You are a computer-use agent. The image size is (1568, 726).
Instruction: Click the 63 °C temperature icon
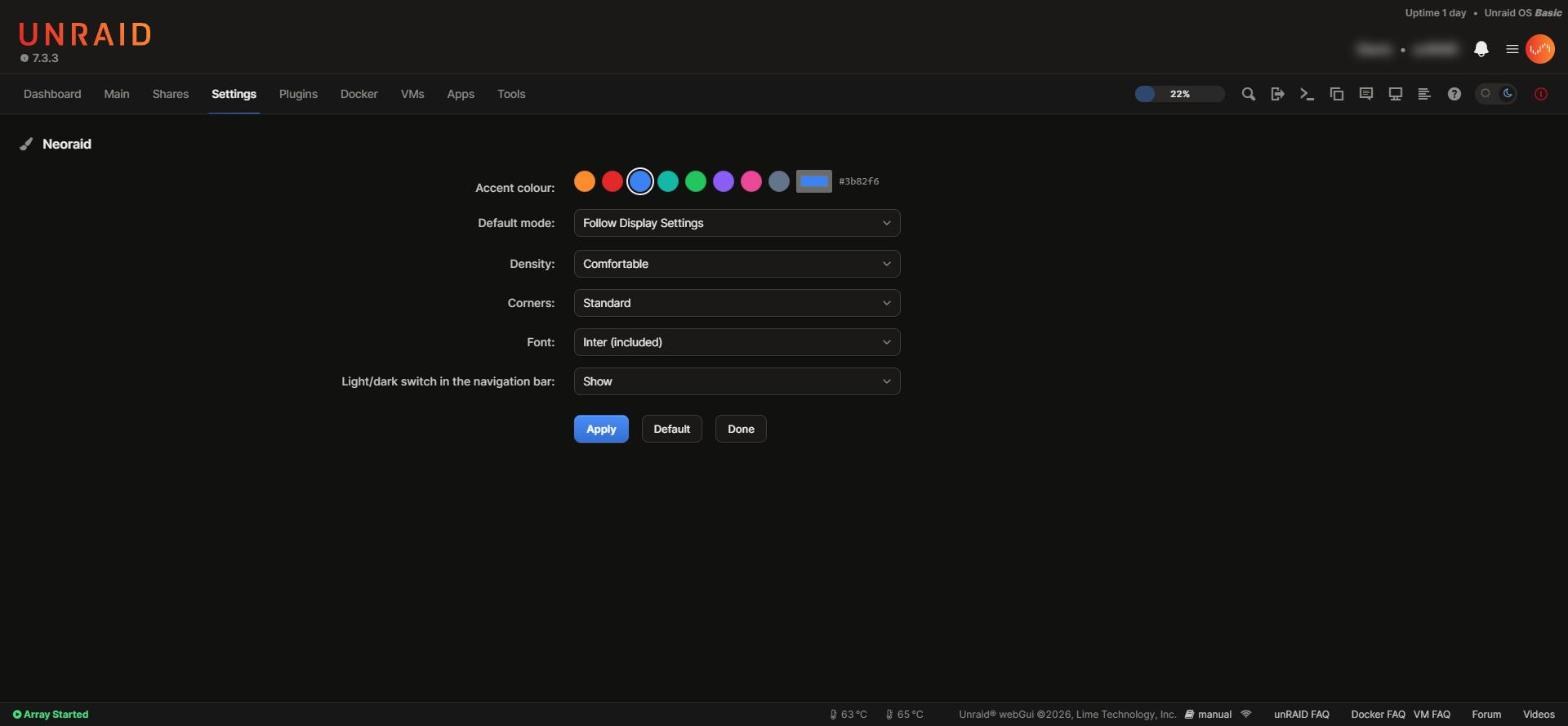(833, 715)
